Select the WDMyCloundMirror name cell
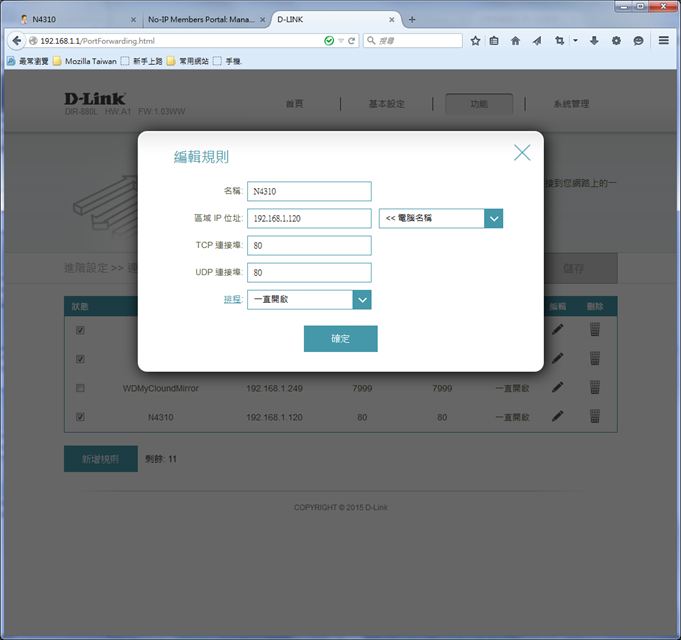The width and height of the screenshot is (681, 640). [x=161, y=388]
